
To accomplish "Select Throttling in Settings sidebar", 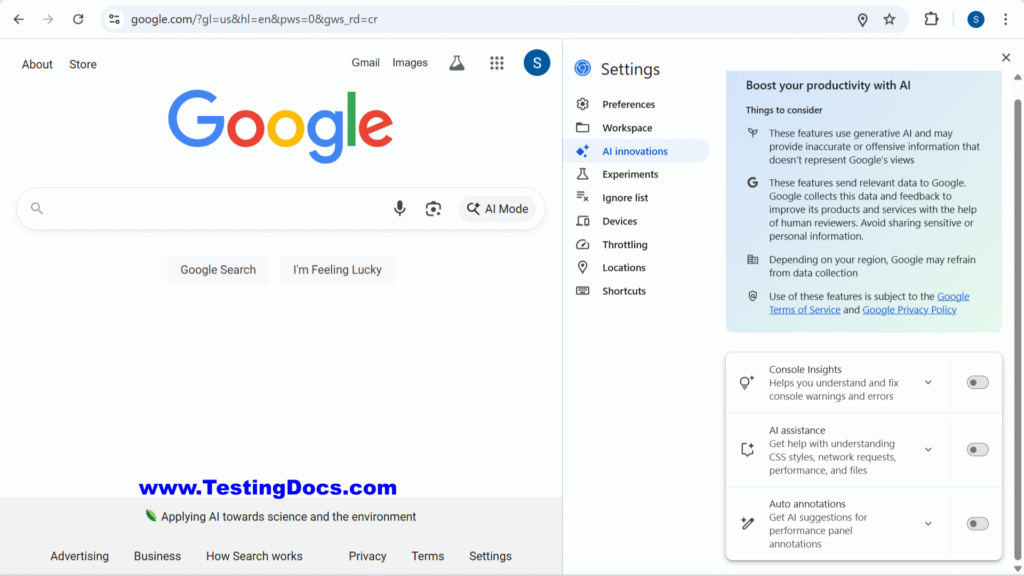I will point(625,244).
